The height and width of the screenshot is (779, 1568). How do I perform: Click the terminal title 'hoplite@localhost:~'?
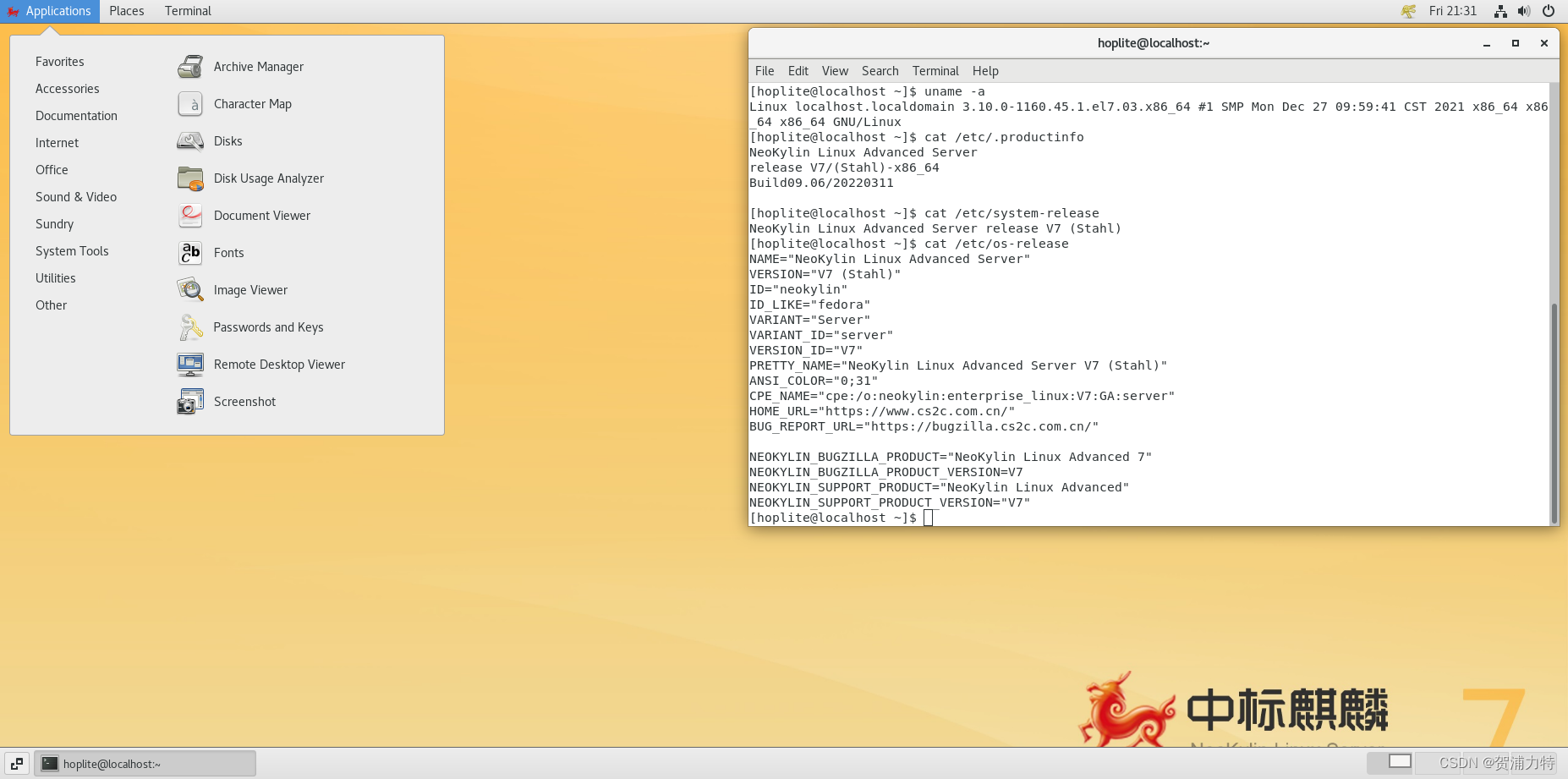tap(1154, 43)
